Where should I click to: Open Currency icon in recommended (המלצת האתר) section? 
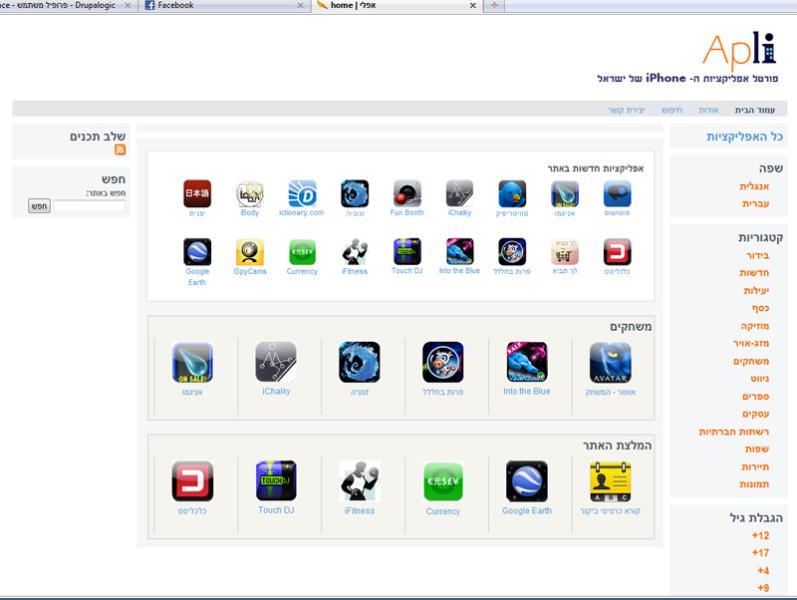coord(443,482)
